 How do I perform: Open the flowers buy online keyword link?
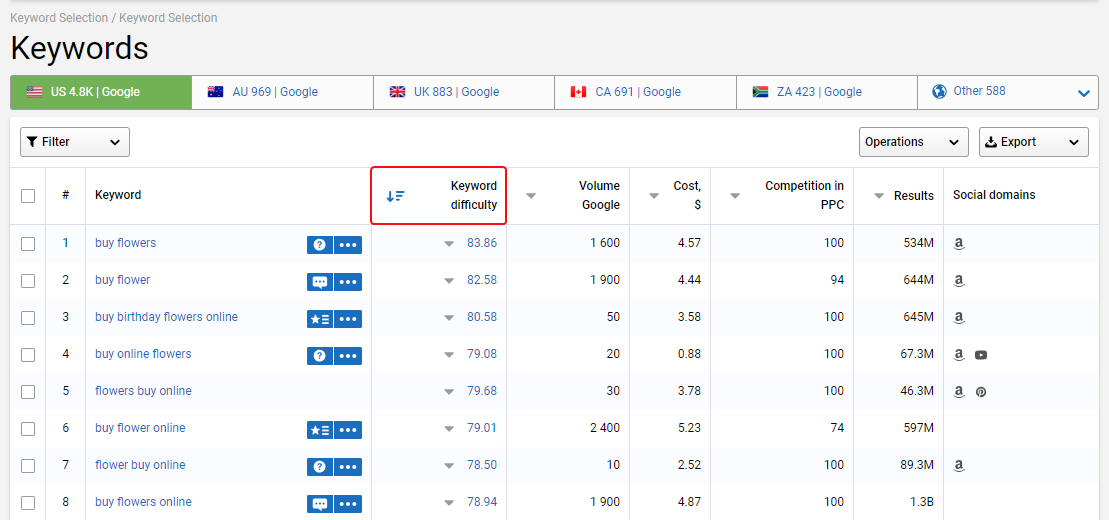click(x=143, y=391)
